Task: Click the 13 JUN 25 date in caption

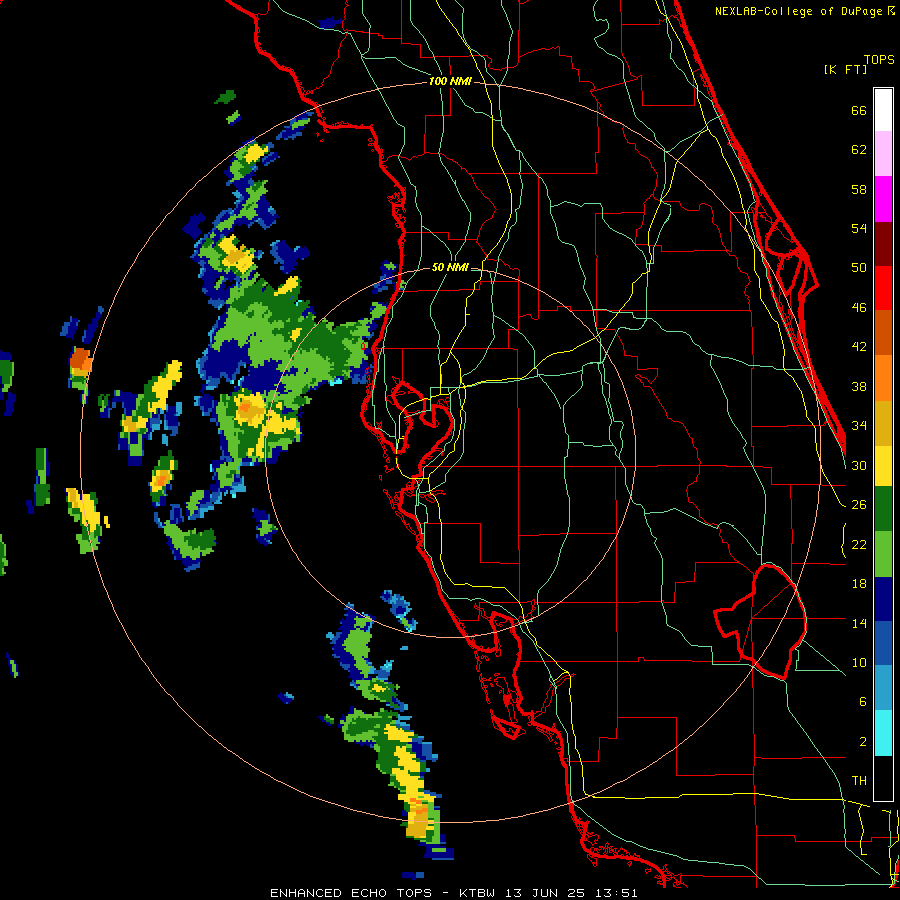Action: click(x=544, y=893)
